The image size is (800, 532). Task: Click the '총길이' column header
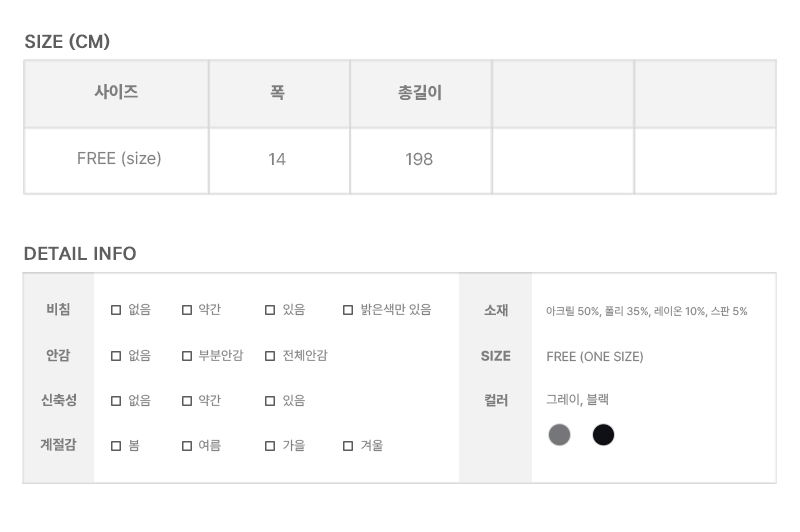tap(420, 94)
